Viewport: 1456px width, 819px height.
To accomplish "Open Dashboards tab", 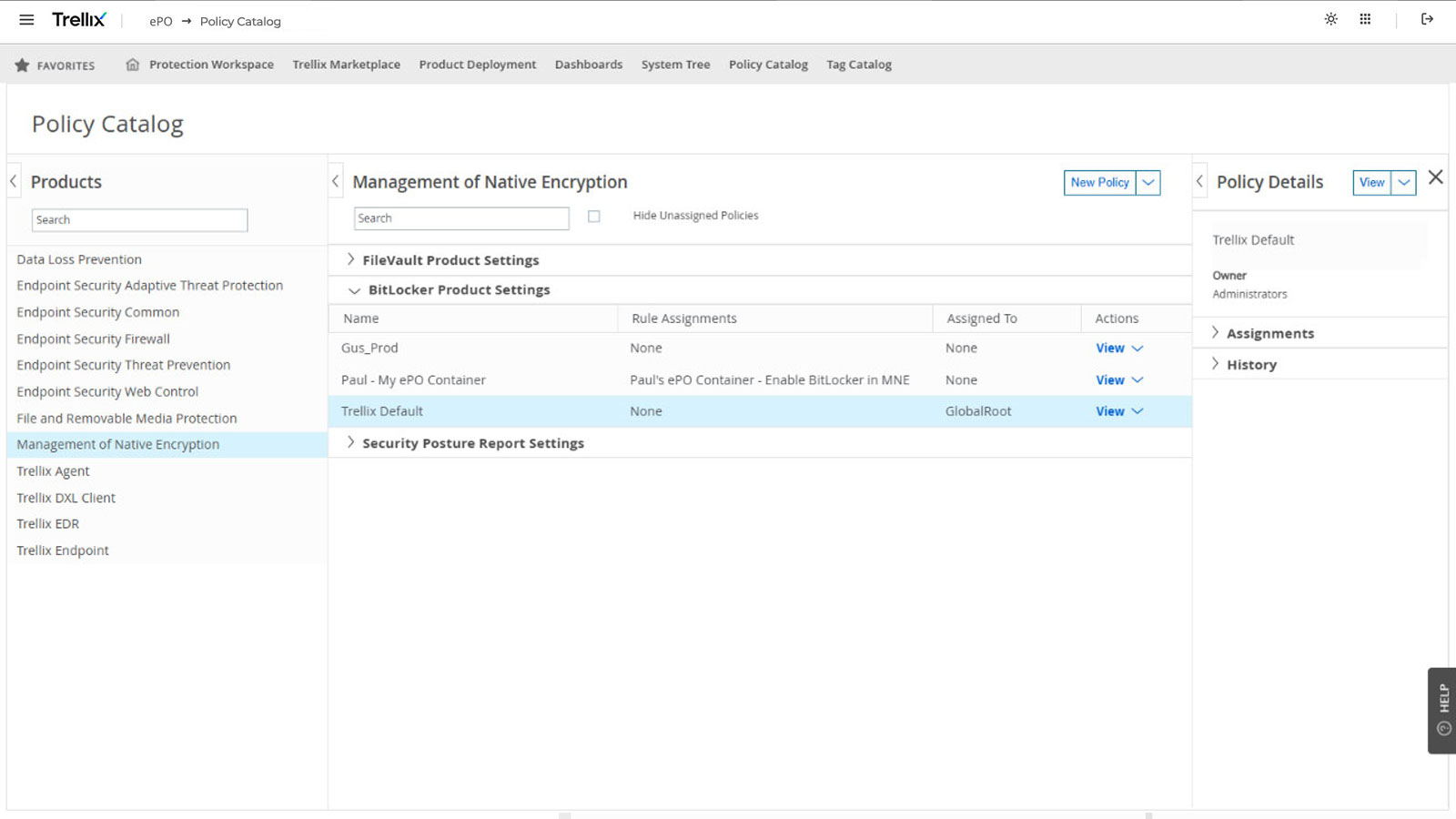I will click(589, 65).
